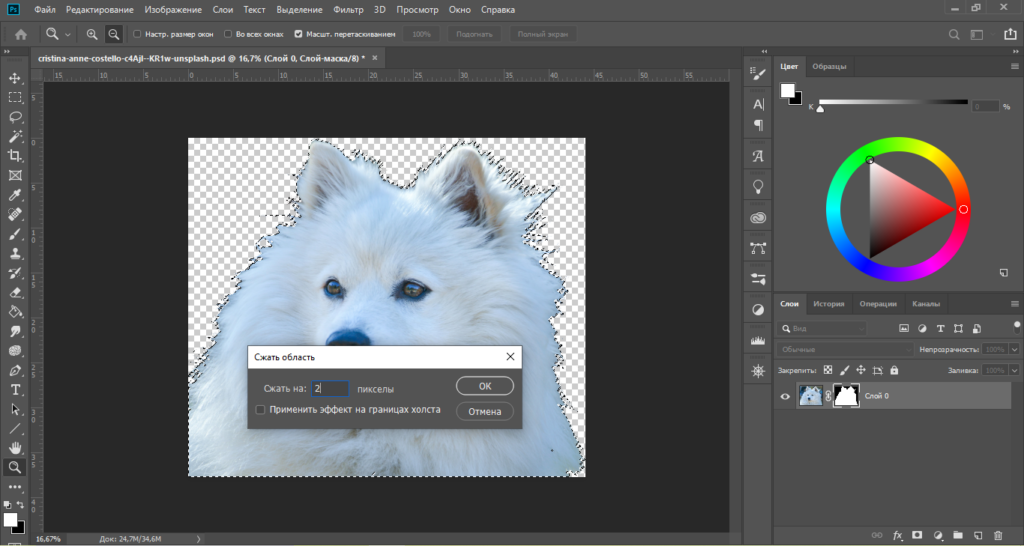The width and height of the screenshot is (1024, 546).
Task: Switch to the Каналы tab
Action: [x=926, y=304]
